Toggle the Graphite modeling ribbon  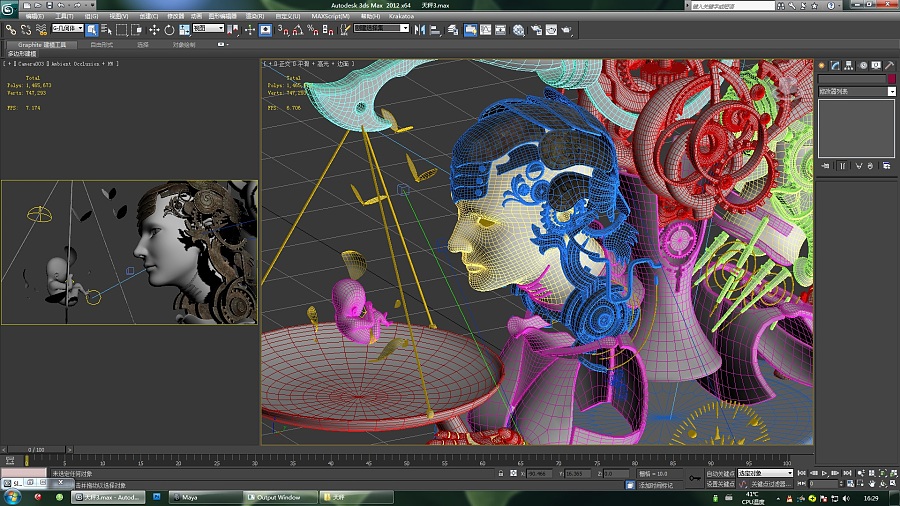point(470,29)
